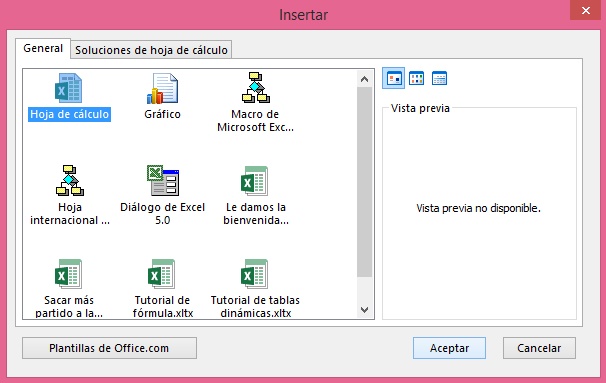606x383 pixels.
Task: Select the Tutorial de tablas dinámicas.xltx icon
Action: pyautogui.click(x=254, y=274)
